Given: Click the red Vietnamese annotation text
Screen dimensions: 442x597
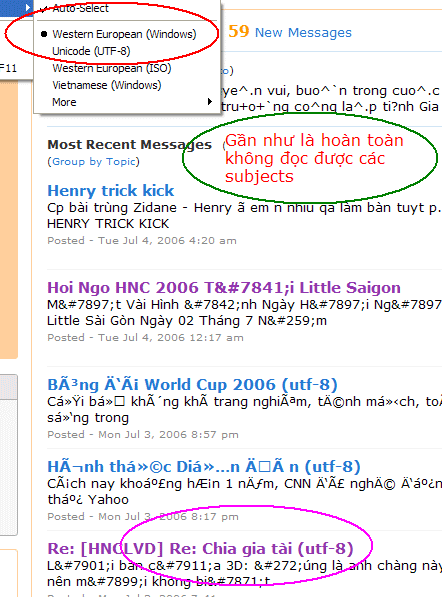Looking at the screenshot, I should click(x=314, y=158).
